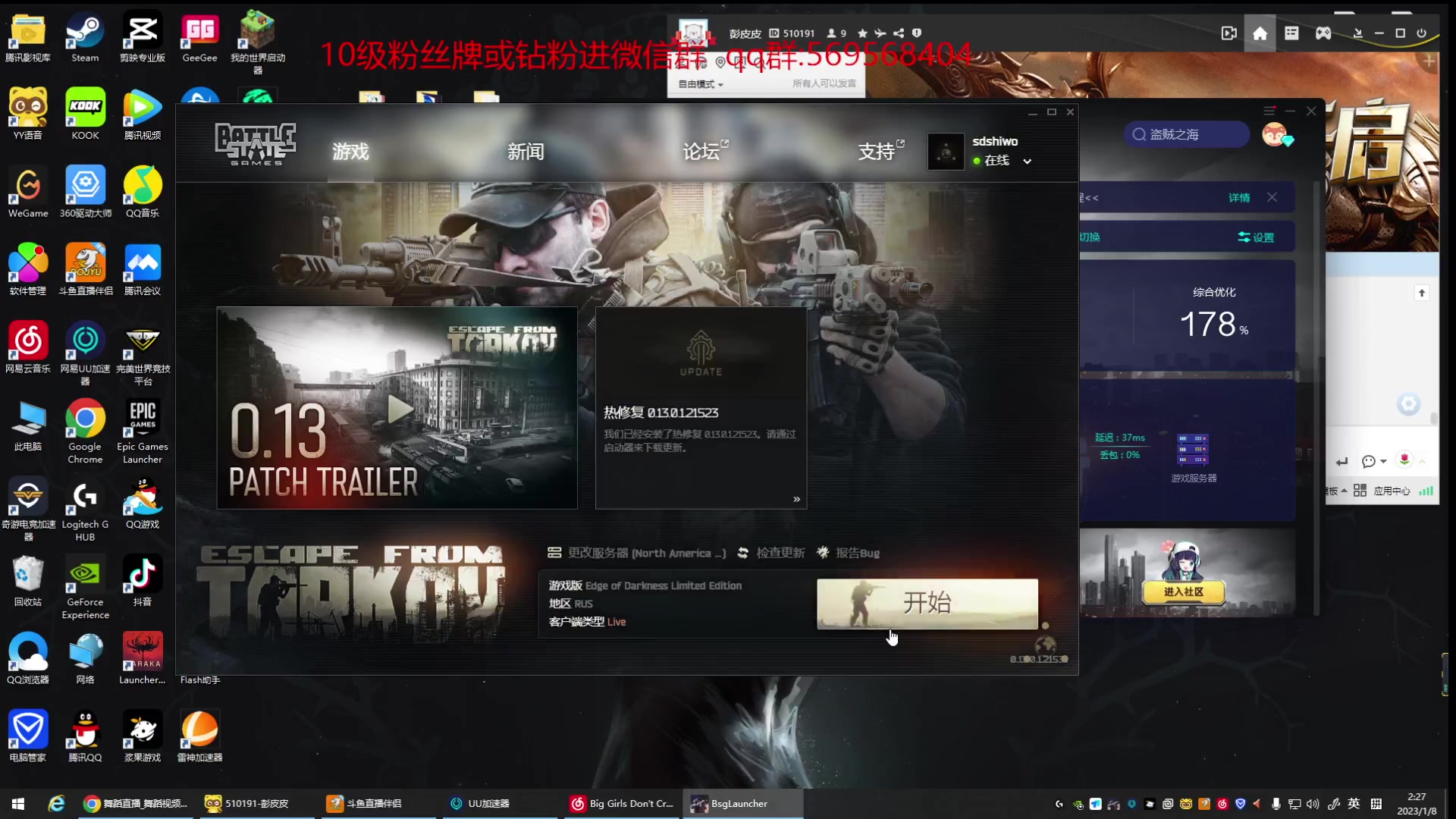Open the Steam desktop shortcut
This screenshot has width=1456, height=819.
click(x=85, y=38)
